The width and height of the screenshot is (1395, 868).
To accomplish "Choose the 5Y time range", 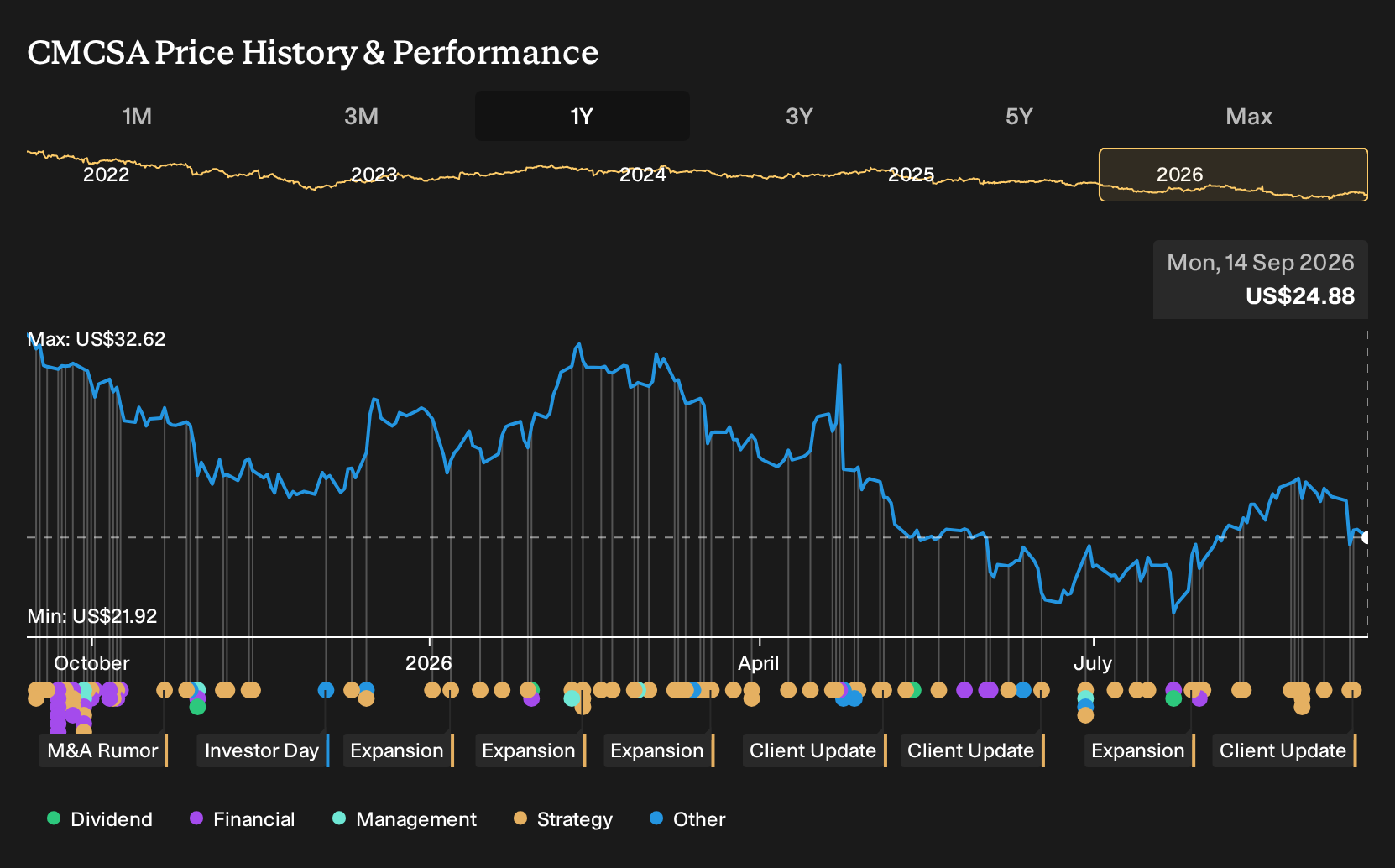I will pos(1019,116).
